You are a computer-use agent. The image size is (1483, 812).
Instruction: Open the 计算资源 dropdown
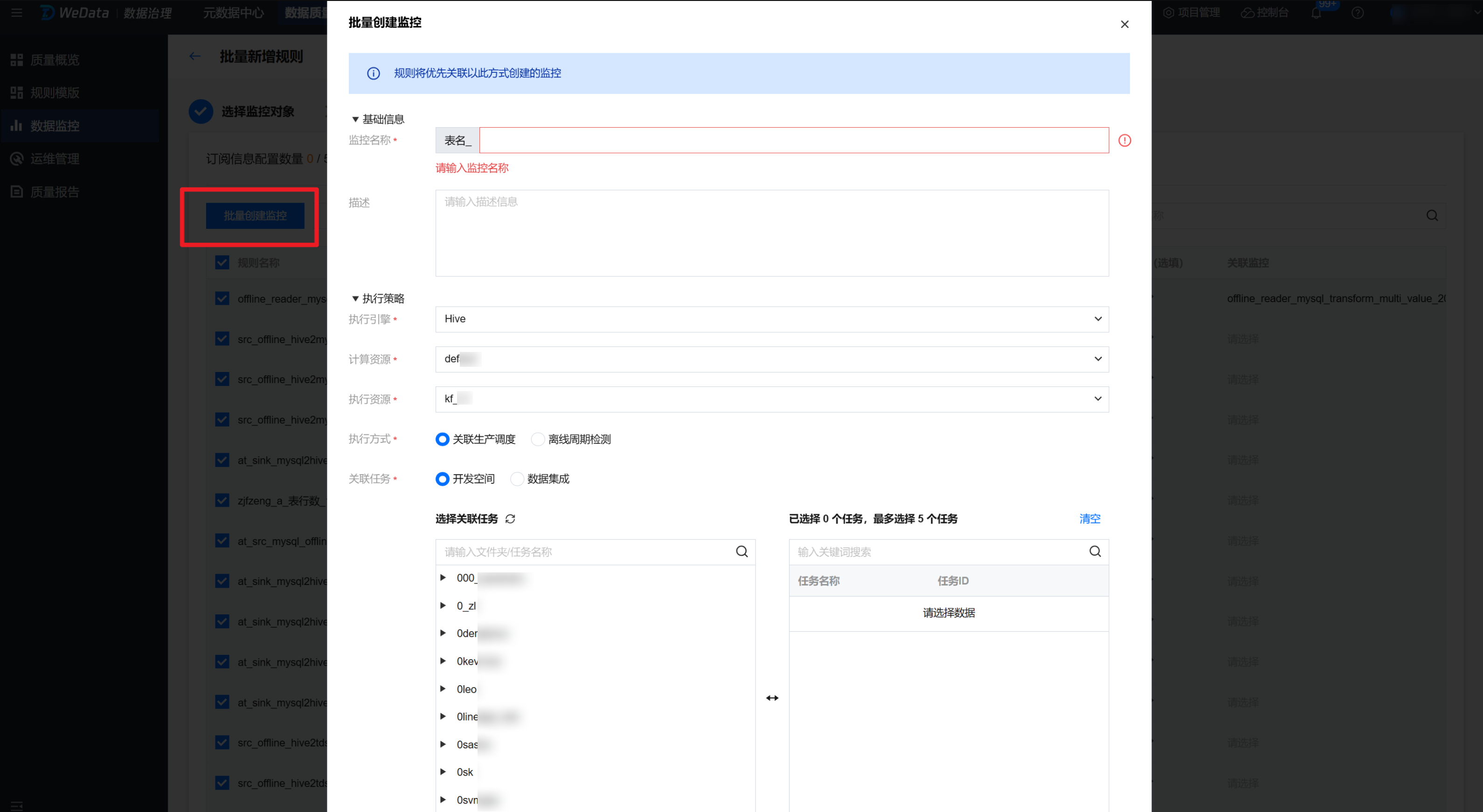tap(771, 359)
